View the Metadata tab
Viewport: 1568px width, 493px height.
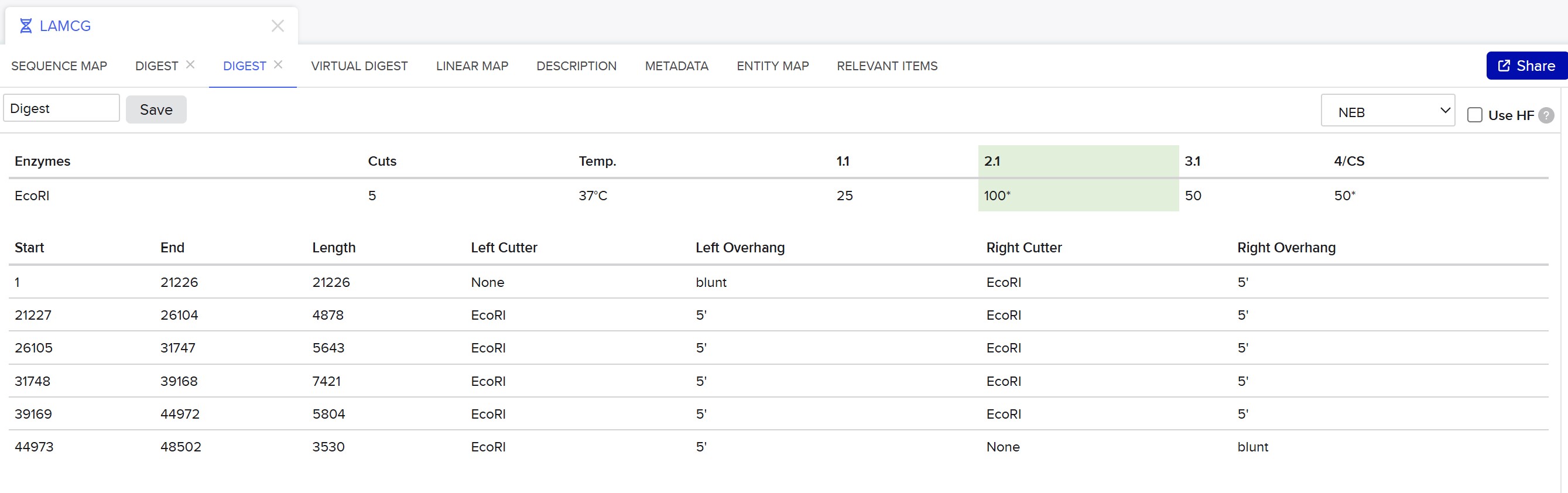point(676,66)
